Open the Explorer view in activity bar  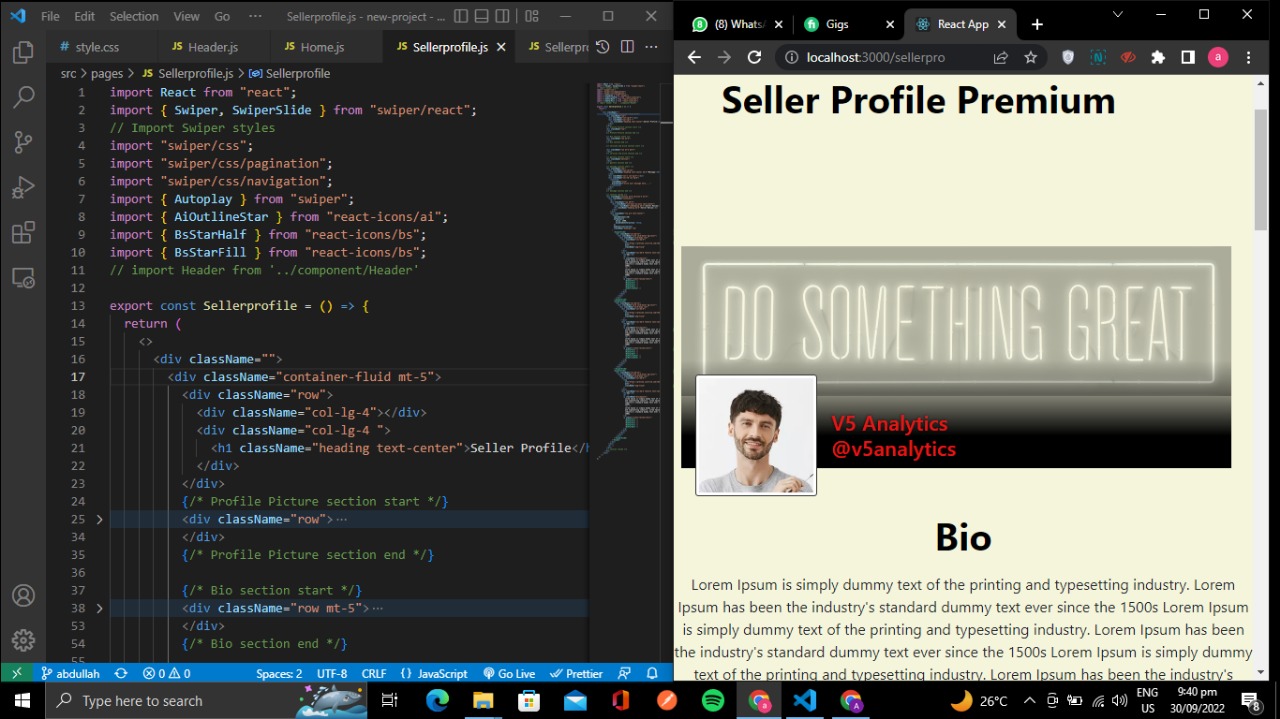pos(23,53)
